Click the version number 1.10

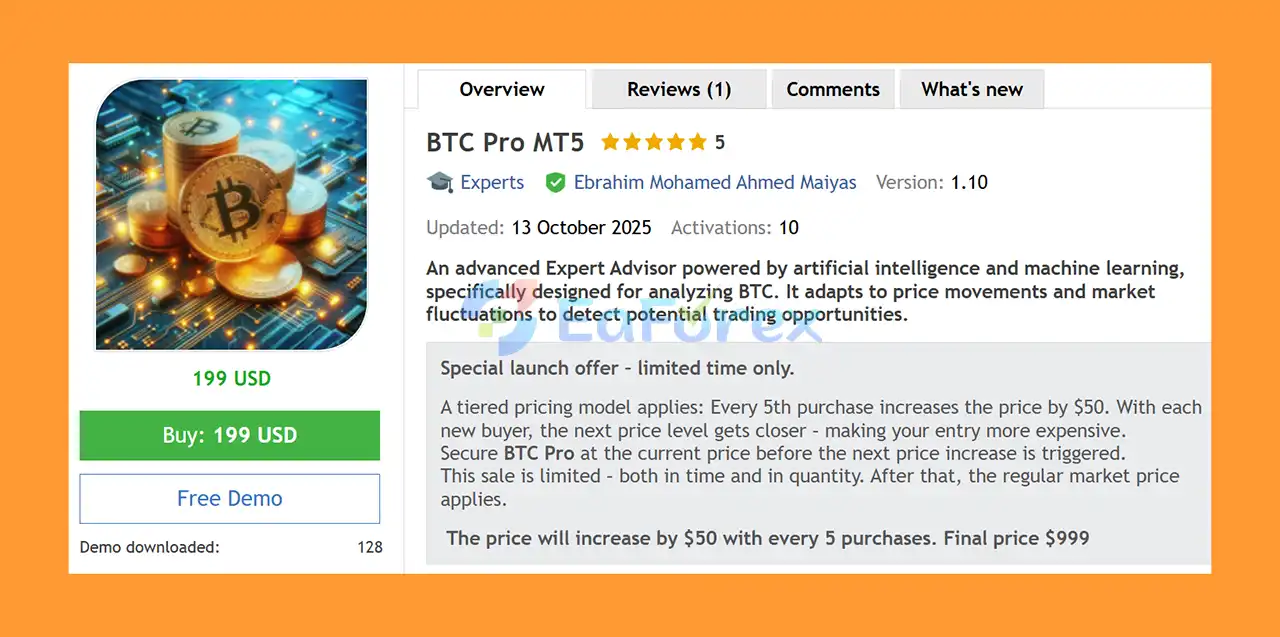(969, 182)
